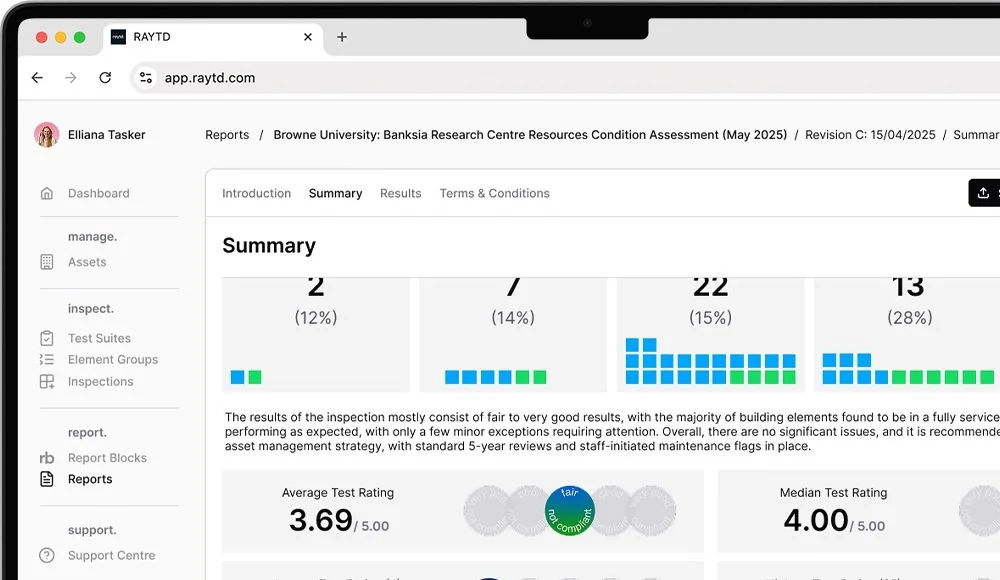Click the Reports breadcrumb link
Image resolution: width=1000 pixels, height=580 pixels.
[x=227, y=135]
